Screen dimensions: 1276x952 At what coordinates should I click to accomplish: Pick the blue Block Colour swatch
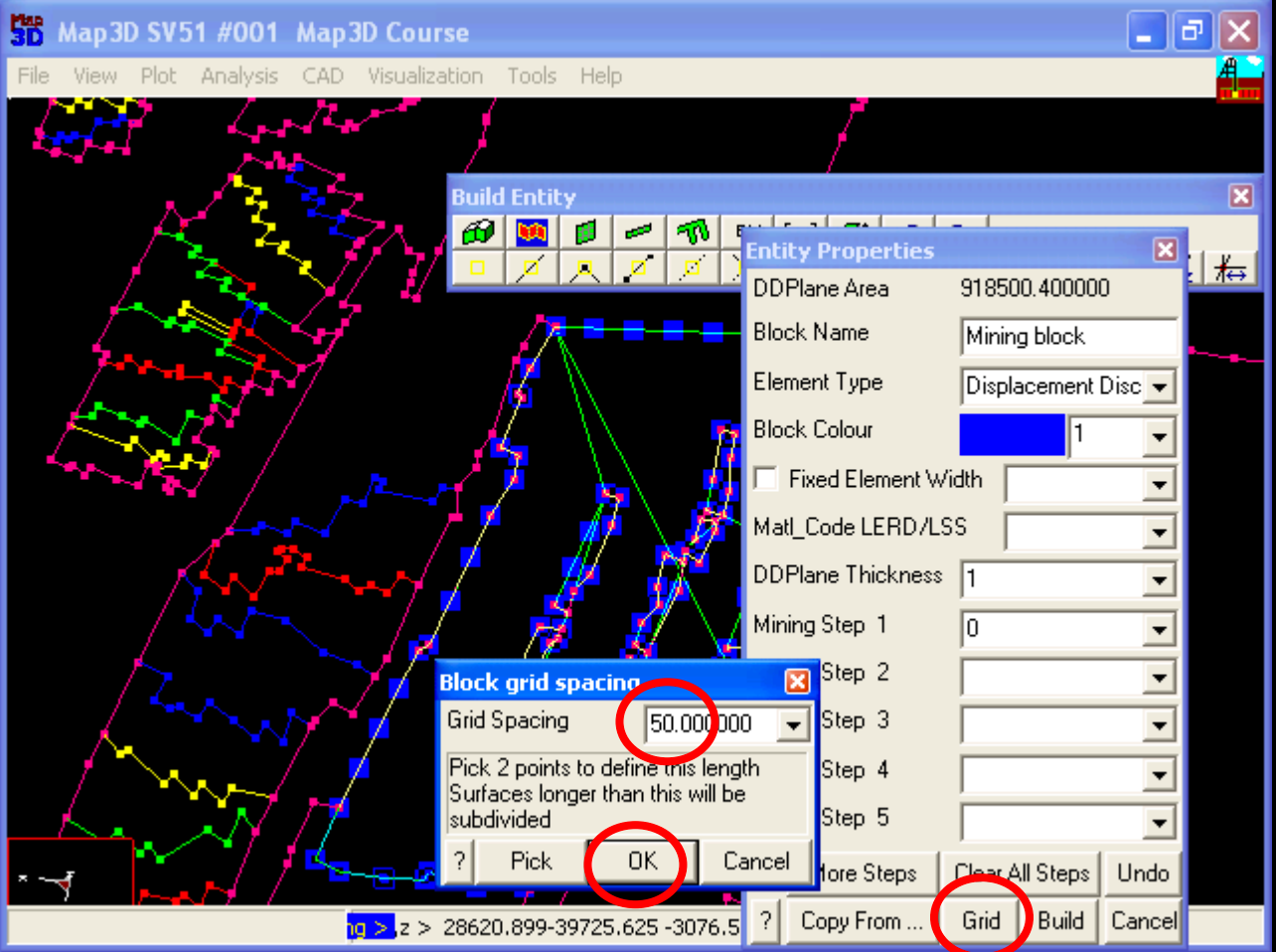[x=1012, y=435]
